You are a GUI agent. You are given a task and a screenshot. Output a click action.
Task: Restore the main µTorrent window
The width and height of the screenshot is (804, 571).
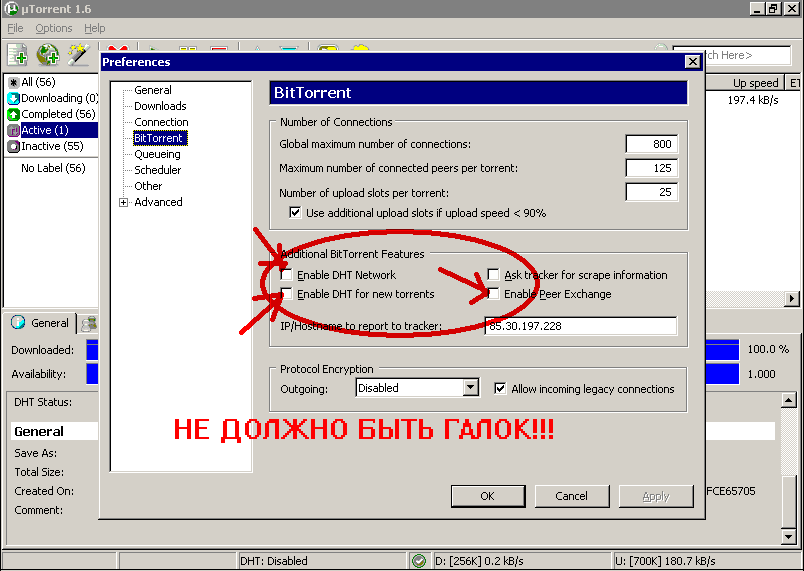[773, 9]
